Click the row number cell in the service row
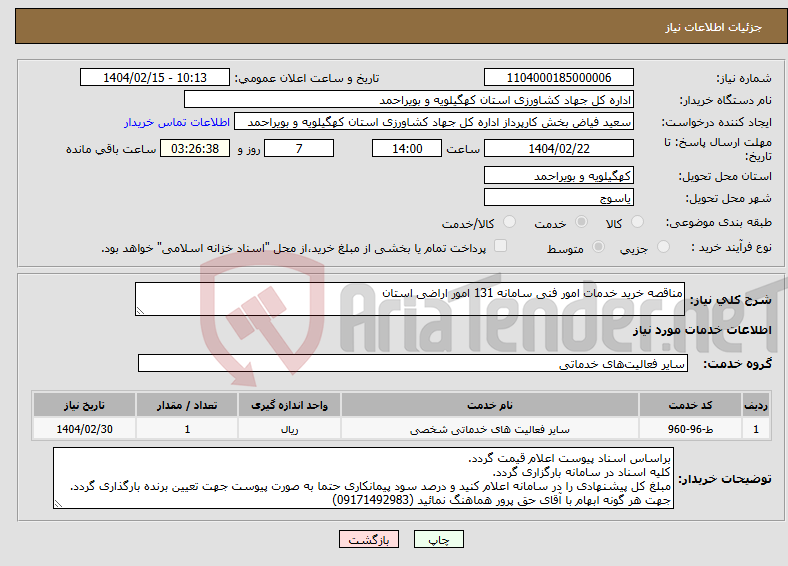Image resolution: width=788 pixels, height=566 pixels. [x=756, y=429]
